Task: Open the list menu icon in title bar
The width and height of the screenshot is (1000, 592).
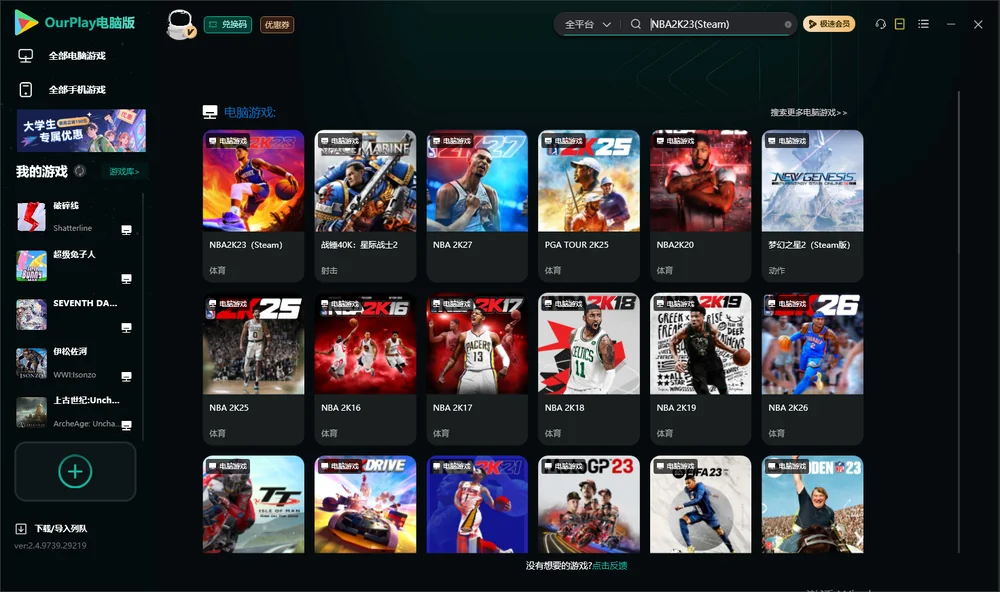Action: click(923, 24)
